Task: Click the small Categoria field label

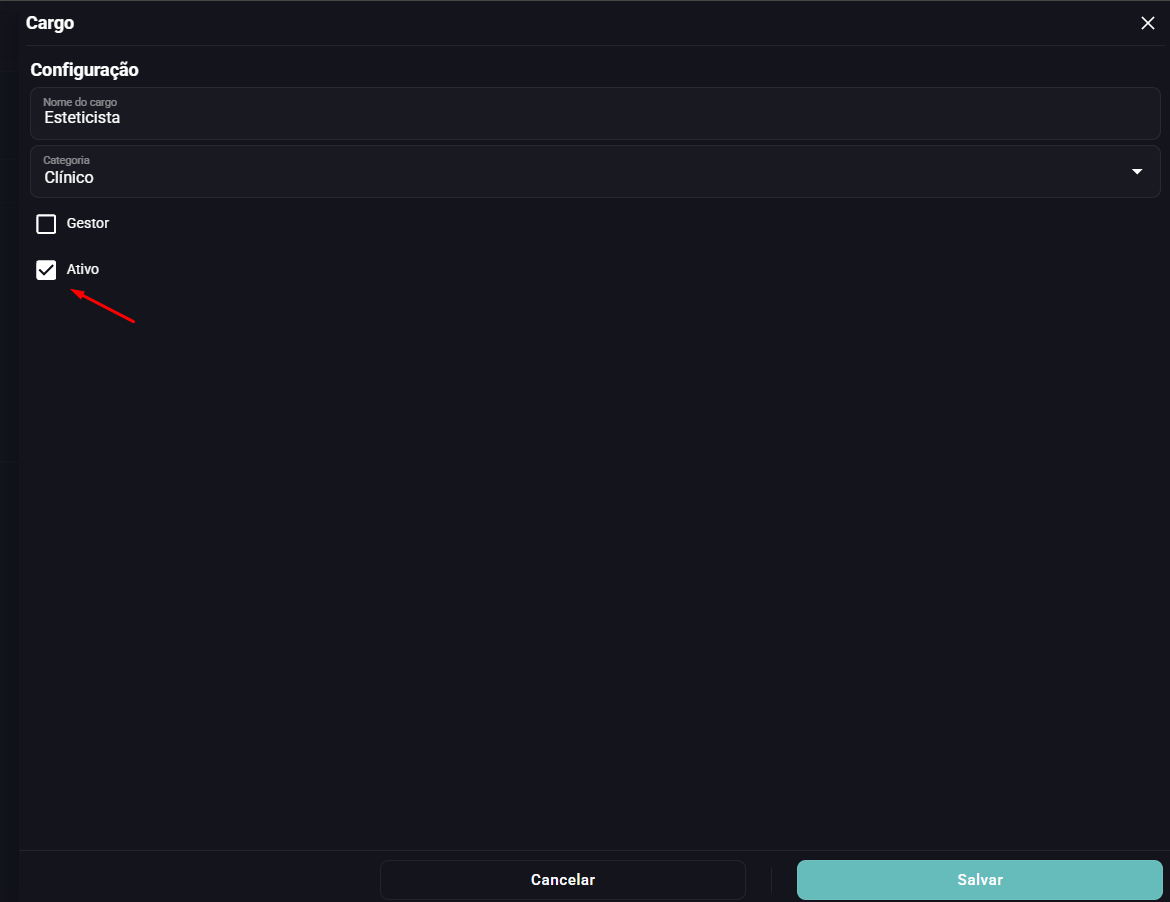Action: (x=66, y=160)
